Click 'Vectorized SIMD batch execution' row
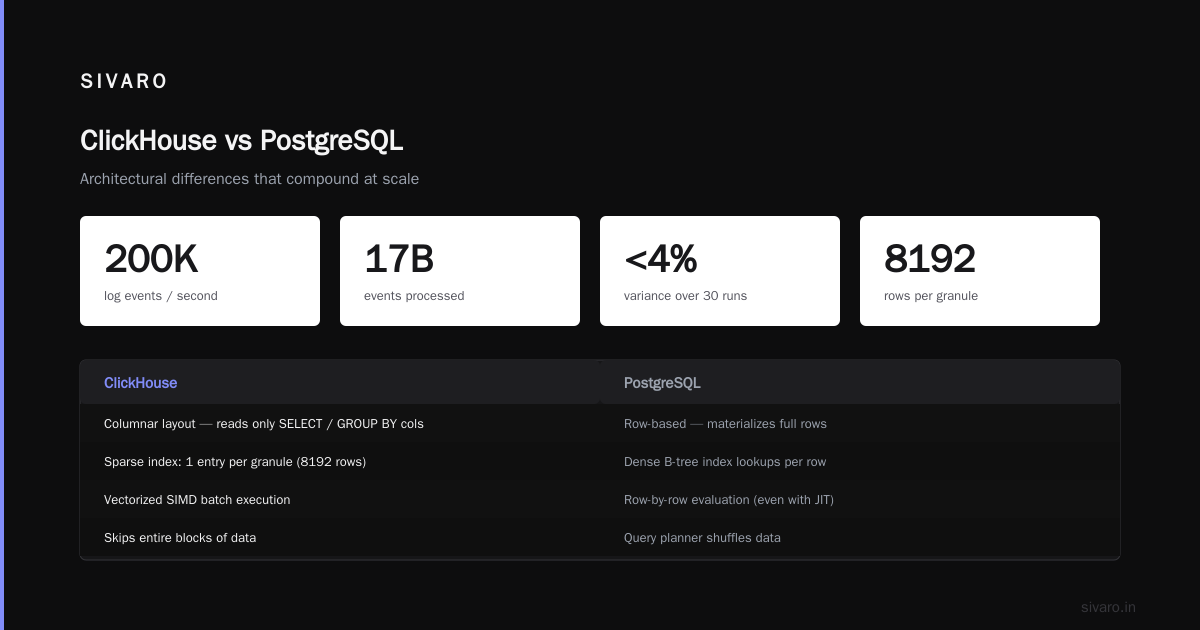The width and height of the screenshot is (1200, 630). [197, 500]
